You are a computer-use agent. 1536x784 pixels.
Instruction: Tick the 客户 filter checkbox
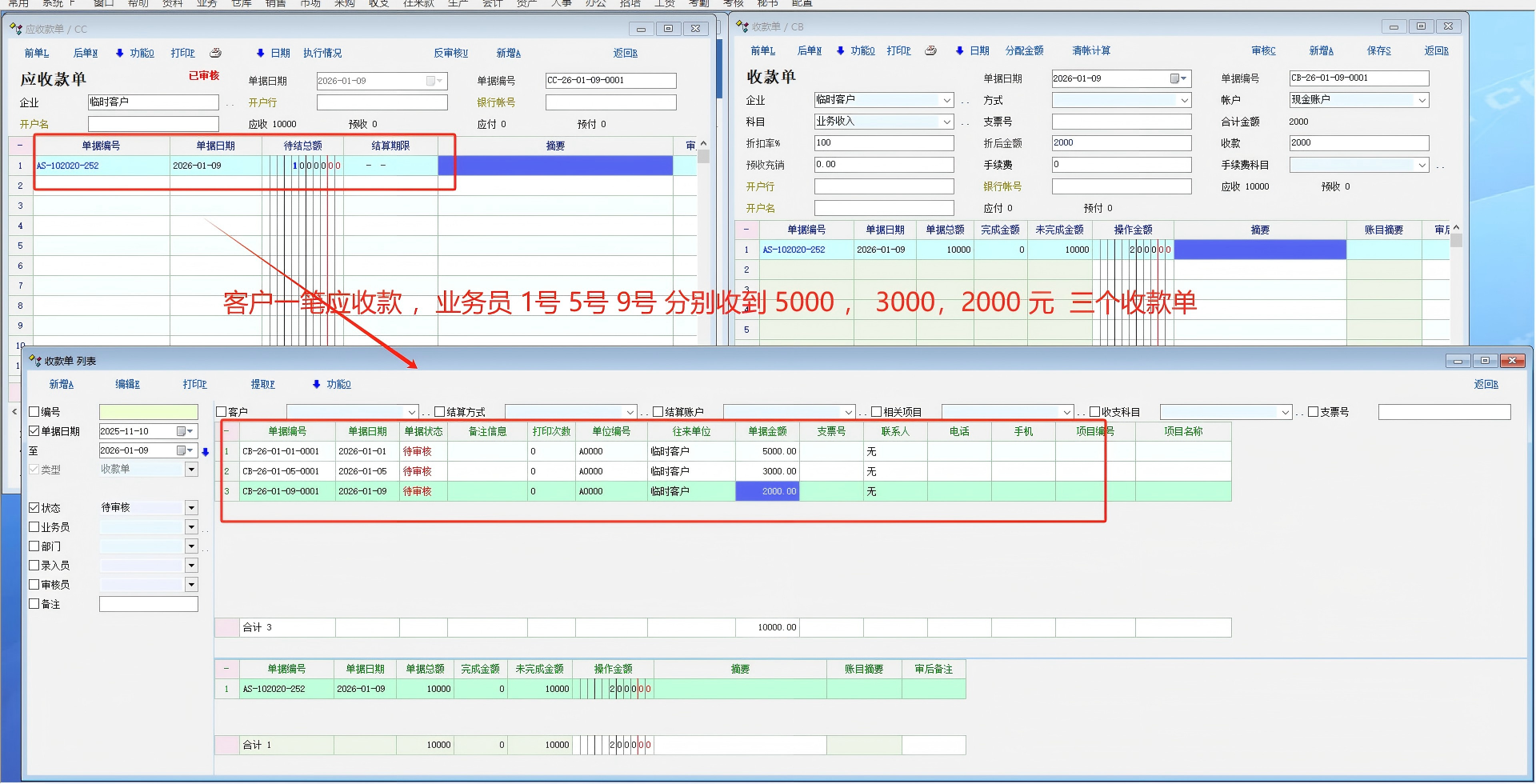pyautogui.click(x=222, y=412)
